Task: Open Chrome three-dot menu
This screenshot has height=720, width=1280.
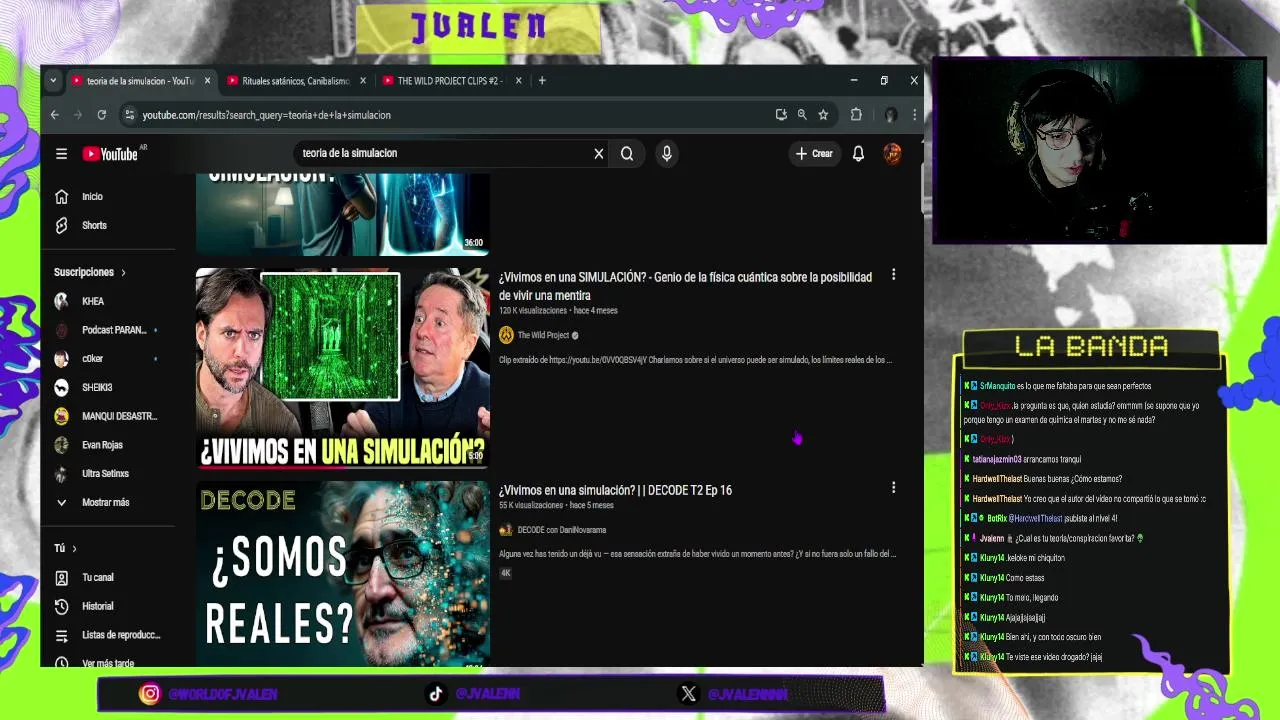Action: 914,115
